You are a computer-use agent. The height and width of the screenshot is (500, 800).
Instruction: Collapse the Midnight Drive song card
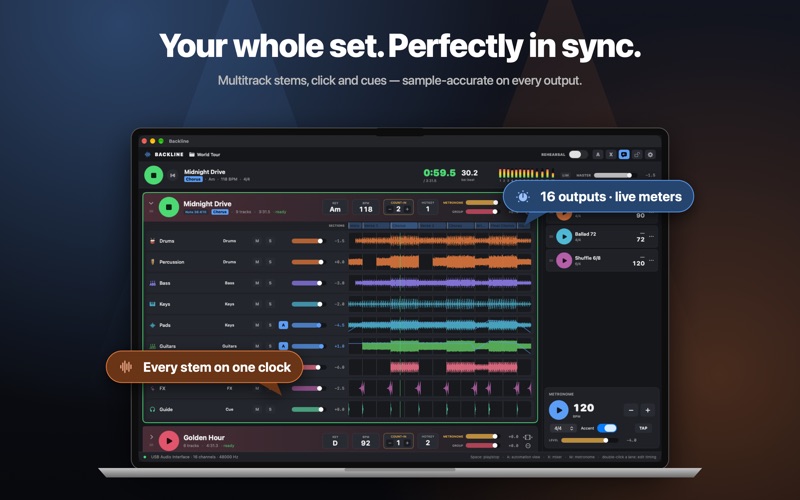(x=151, y=203)
